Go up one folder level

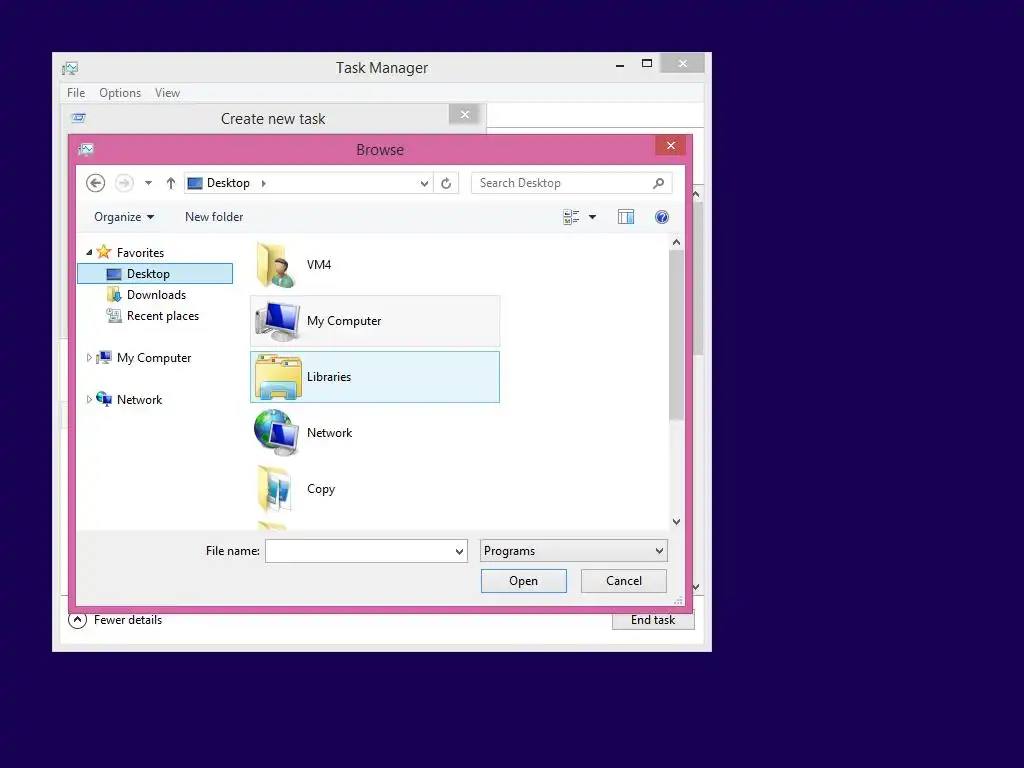click(170, 184)
